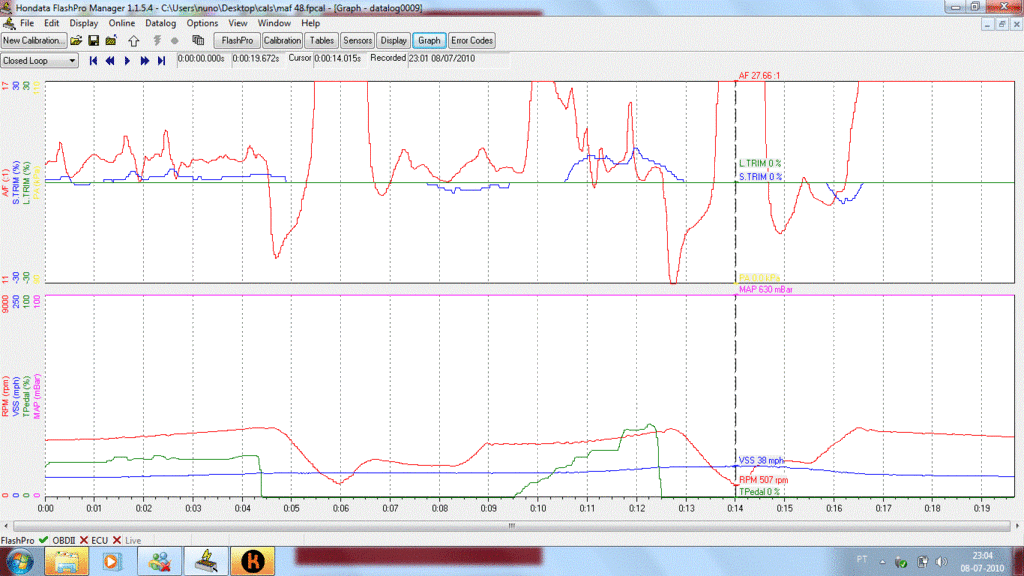The image size is (1024, 576).
Task: Click the Open file folder icon
Action: click(x=76, y=41)
